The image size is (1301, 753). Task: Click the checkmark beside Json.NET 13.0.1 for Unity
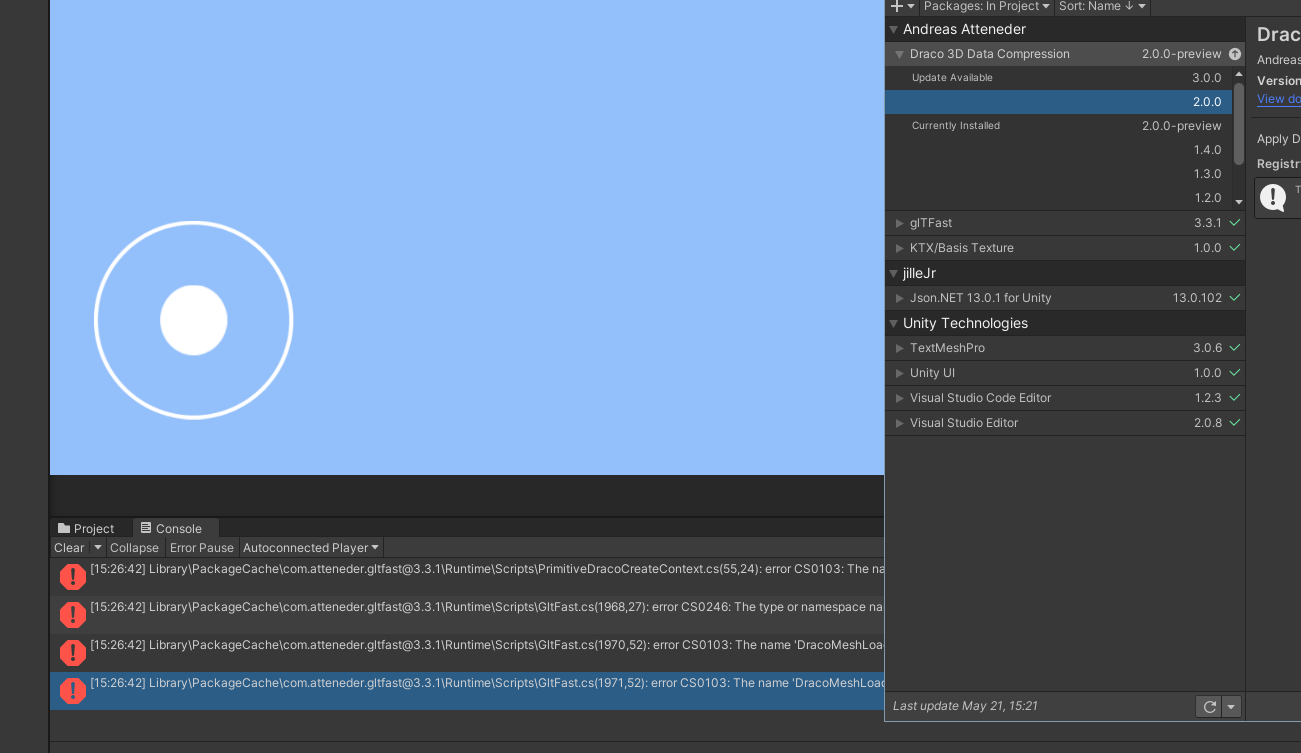1234,297
